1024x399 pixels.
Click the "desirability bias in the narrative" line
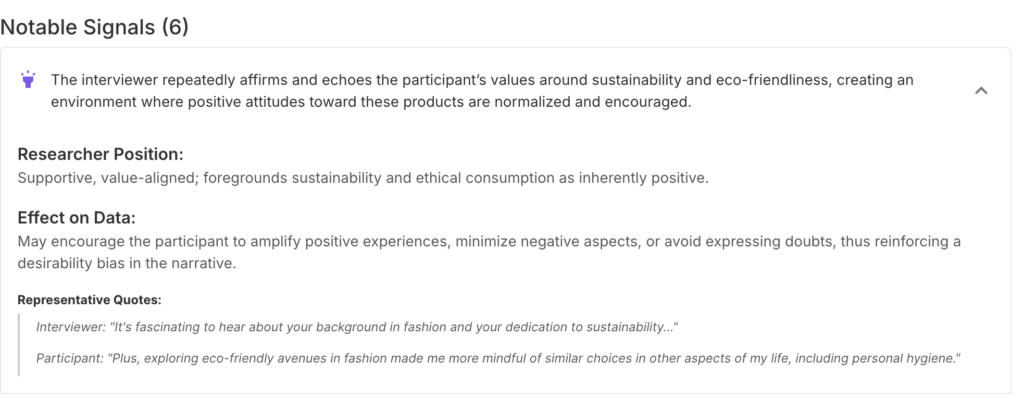[x=126, y=264]
